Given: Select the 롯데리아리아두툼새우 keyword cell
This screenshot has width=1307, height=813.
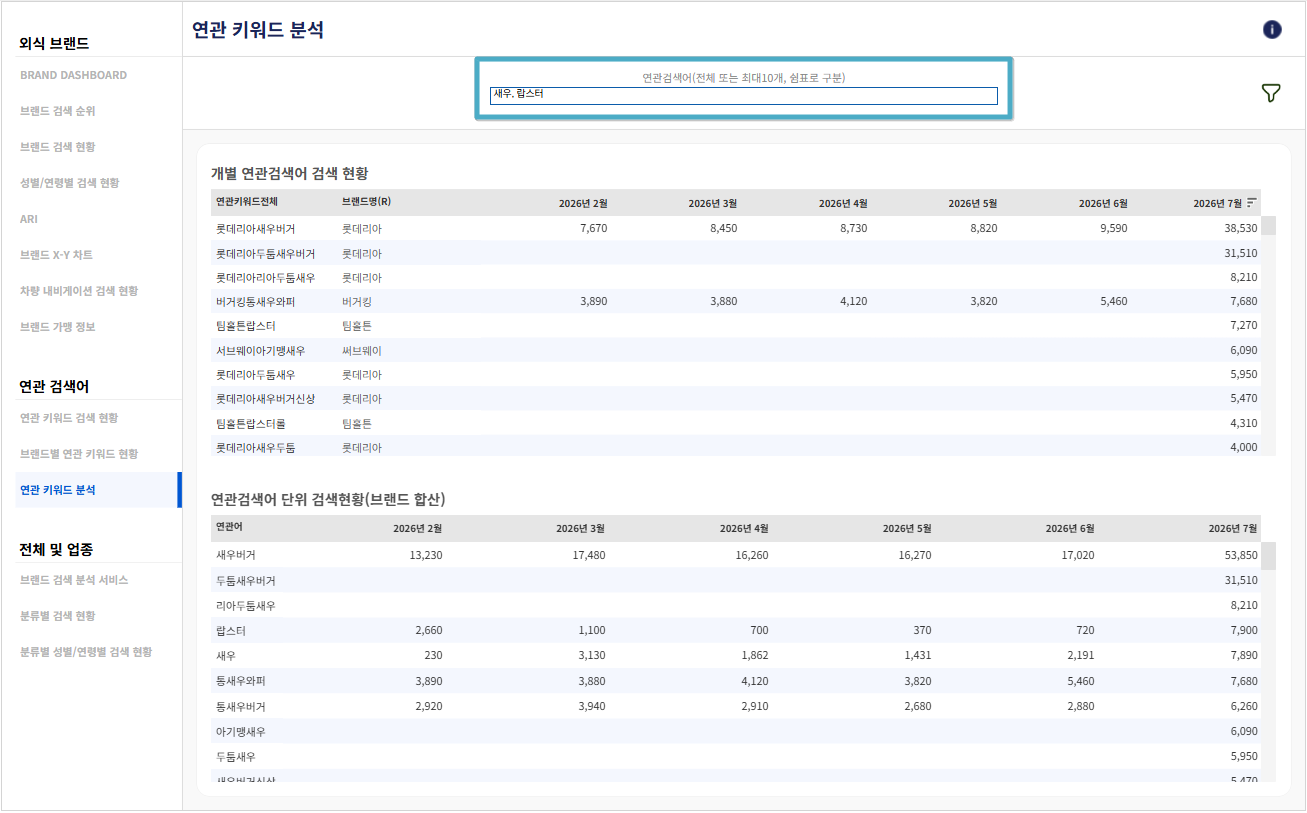Looking at the screenshot, I should point(265,277).
